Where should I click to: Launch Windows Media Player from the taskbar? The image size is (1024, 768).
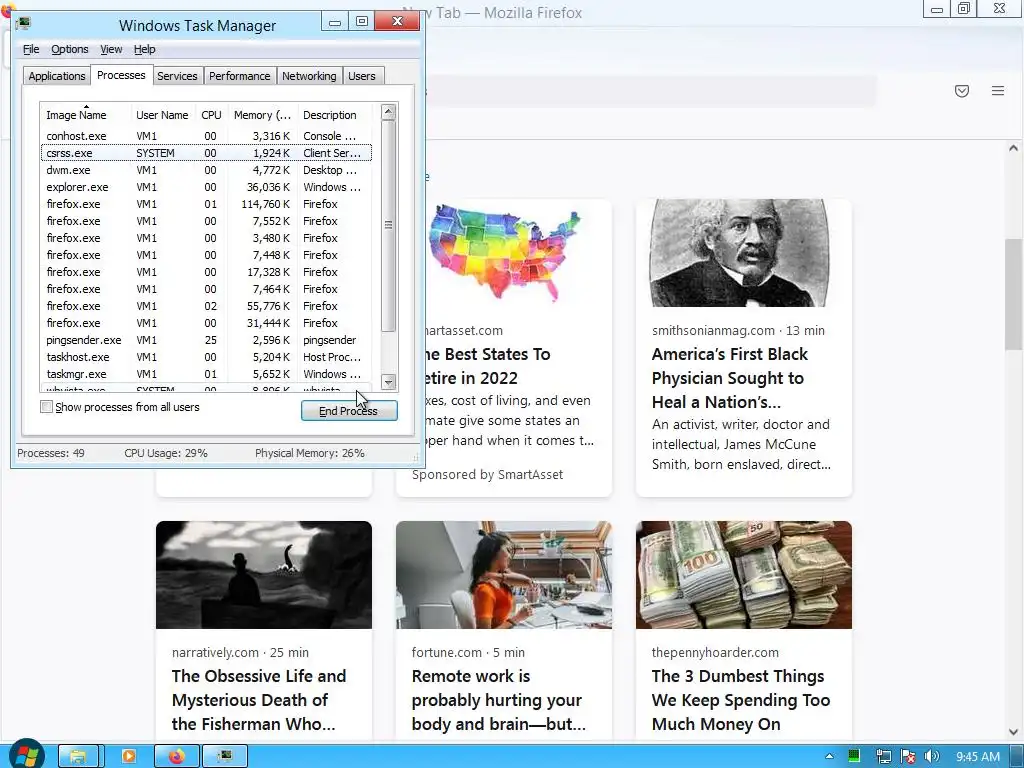129,756
